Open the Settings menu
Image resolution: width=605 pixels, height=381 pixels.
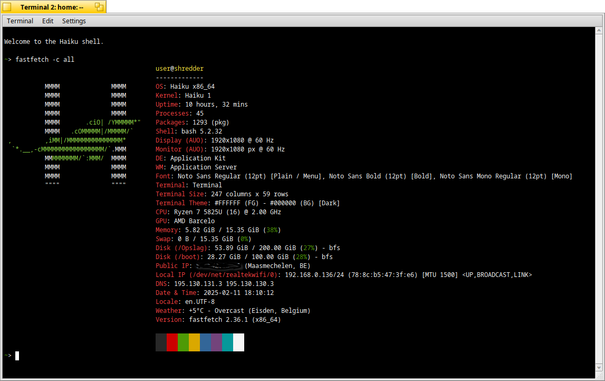tap(74, 21)
